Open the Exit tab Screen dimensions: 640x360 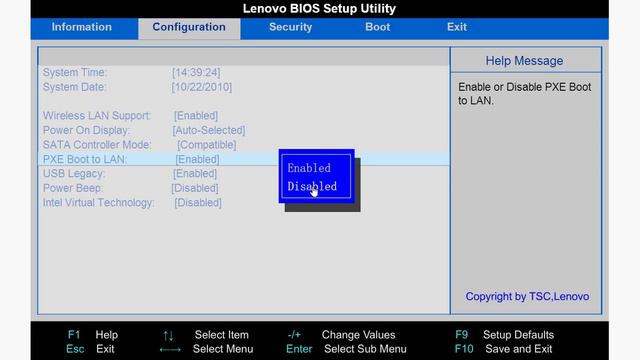click(x=456, y=27)
